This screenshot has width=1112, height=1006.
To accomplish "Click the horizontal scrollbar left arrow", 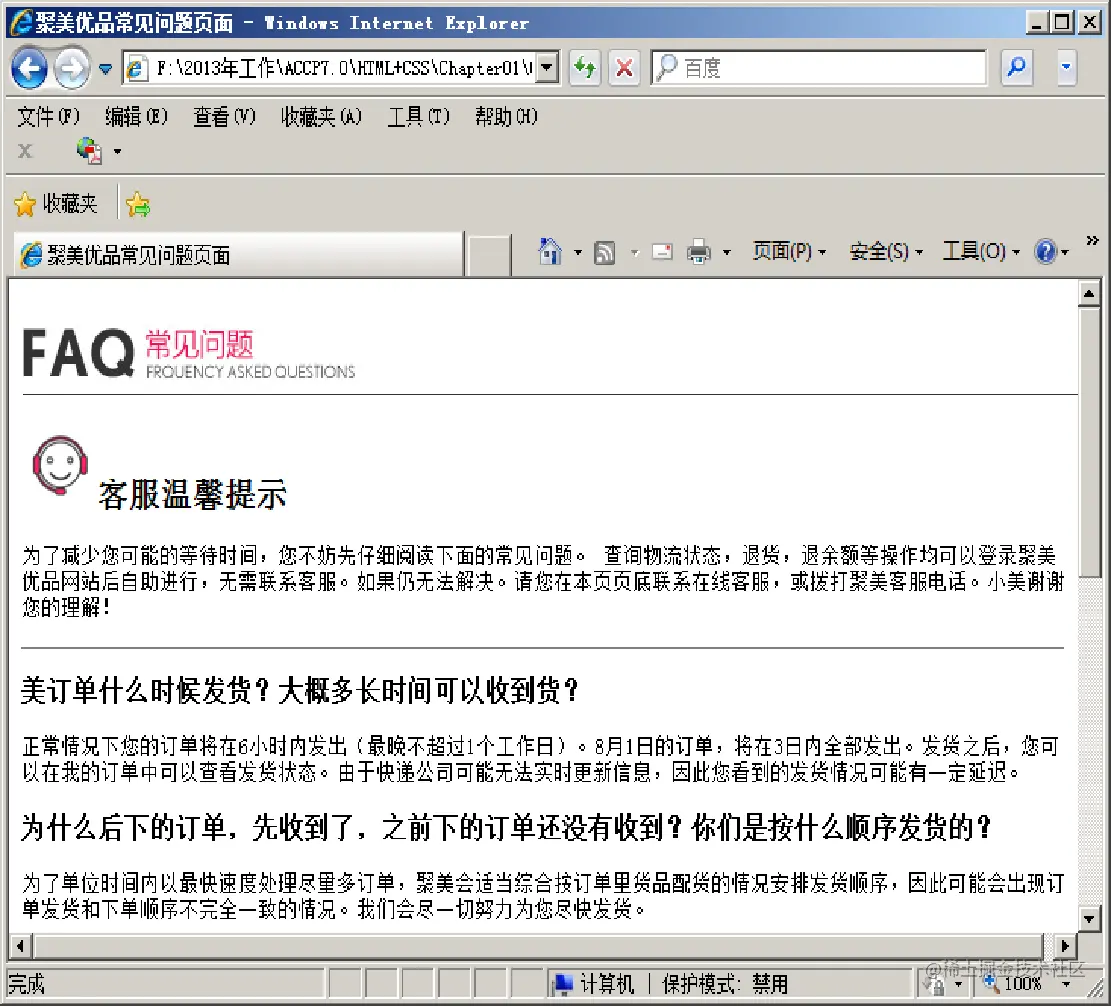I will [x=20, y=946].
